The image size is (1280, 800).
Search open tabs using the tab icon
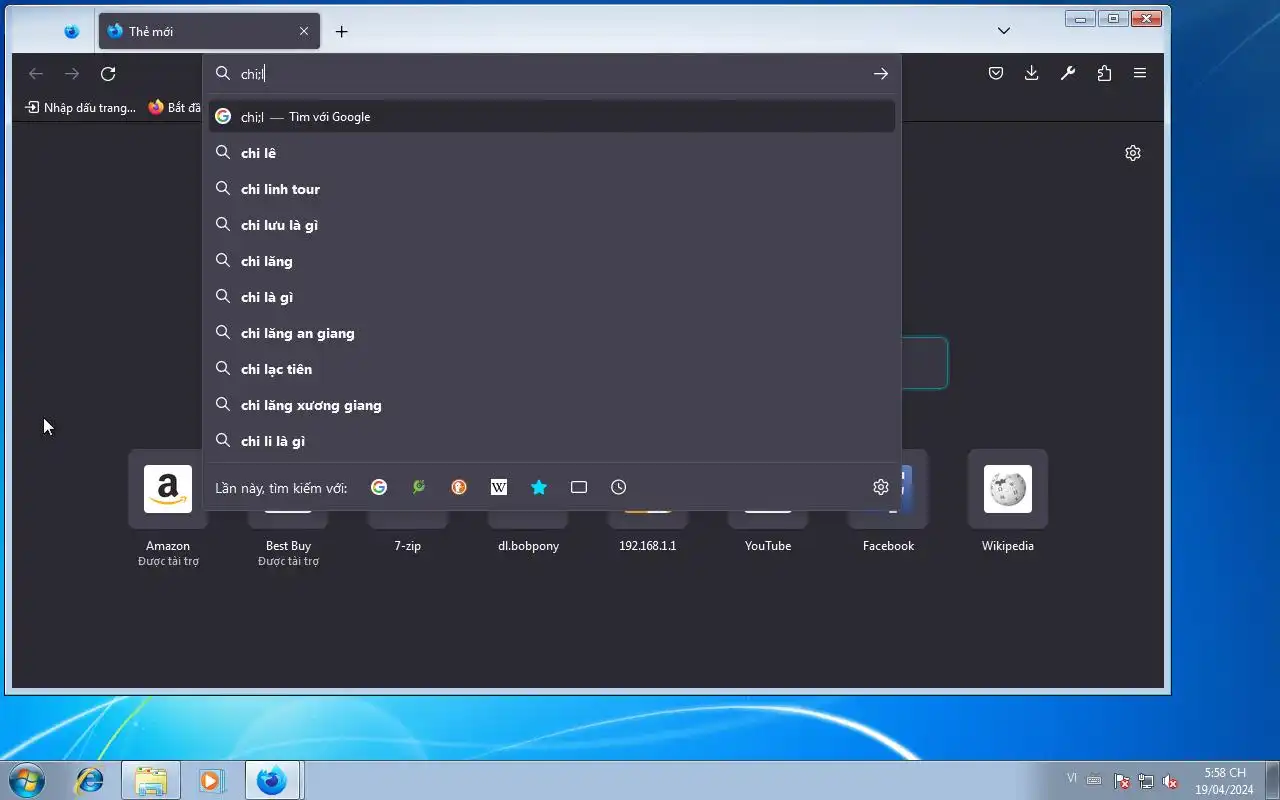pos(579,487)
